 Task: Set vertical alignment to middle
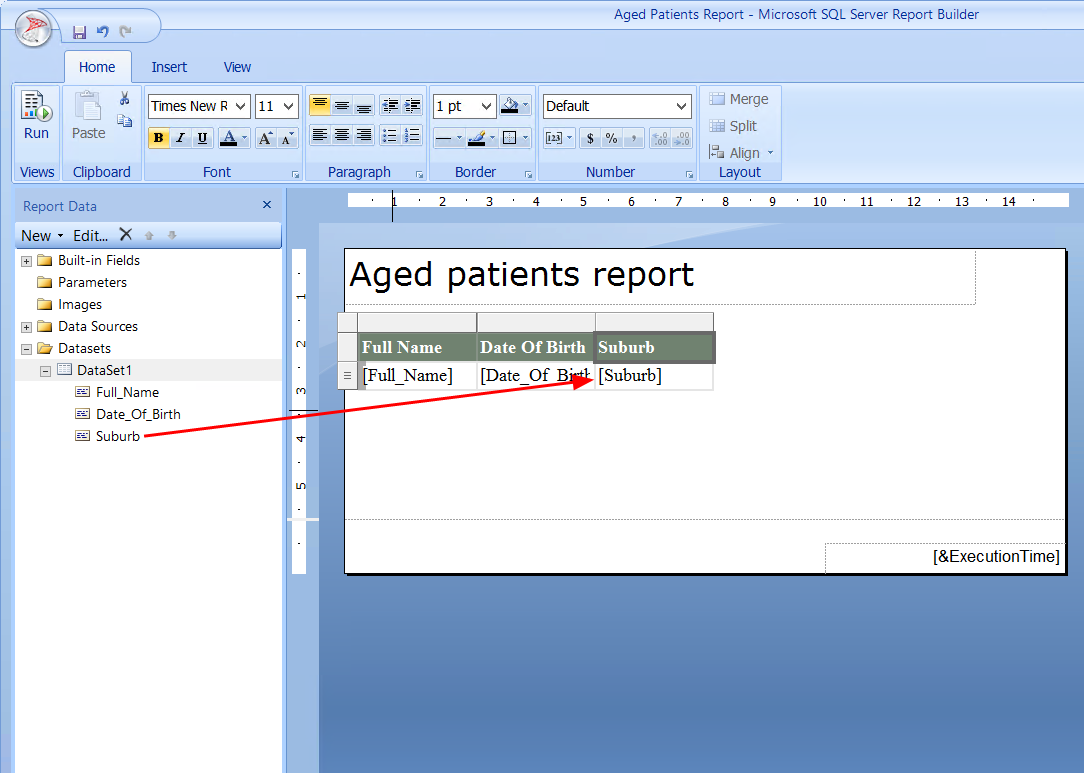pyautogui.click(x=342, y=106)
